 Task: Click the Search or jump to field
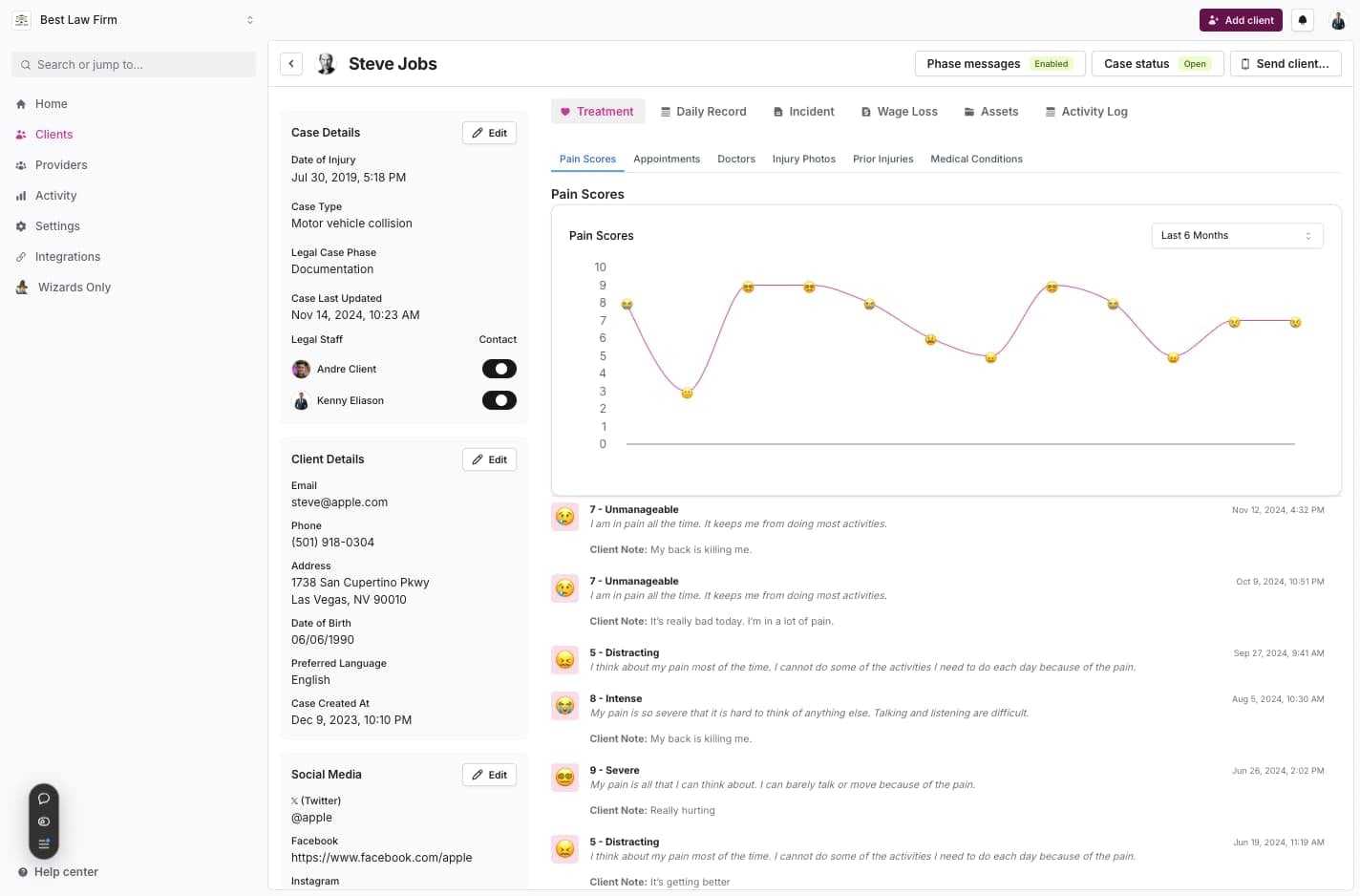pyautogui.click(x=134, y=64)
